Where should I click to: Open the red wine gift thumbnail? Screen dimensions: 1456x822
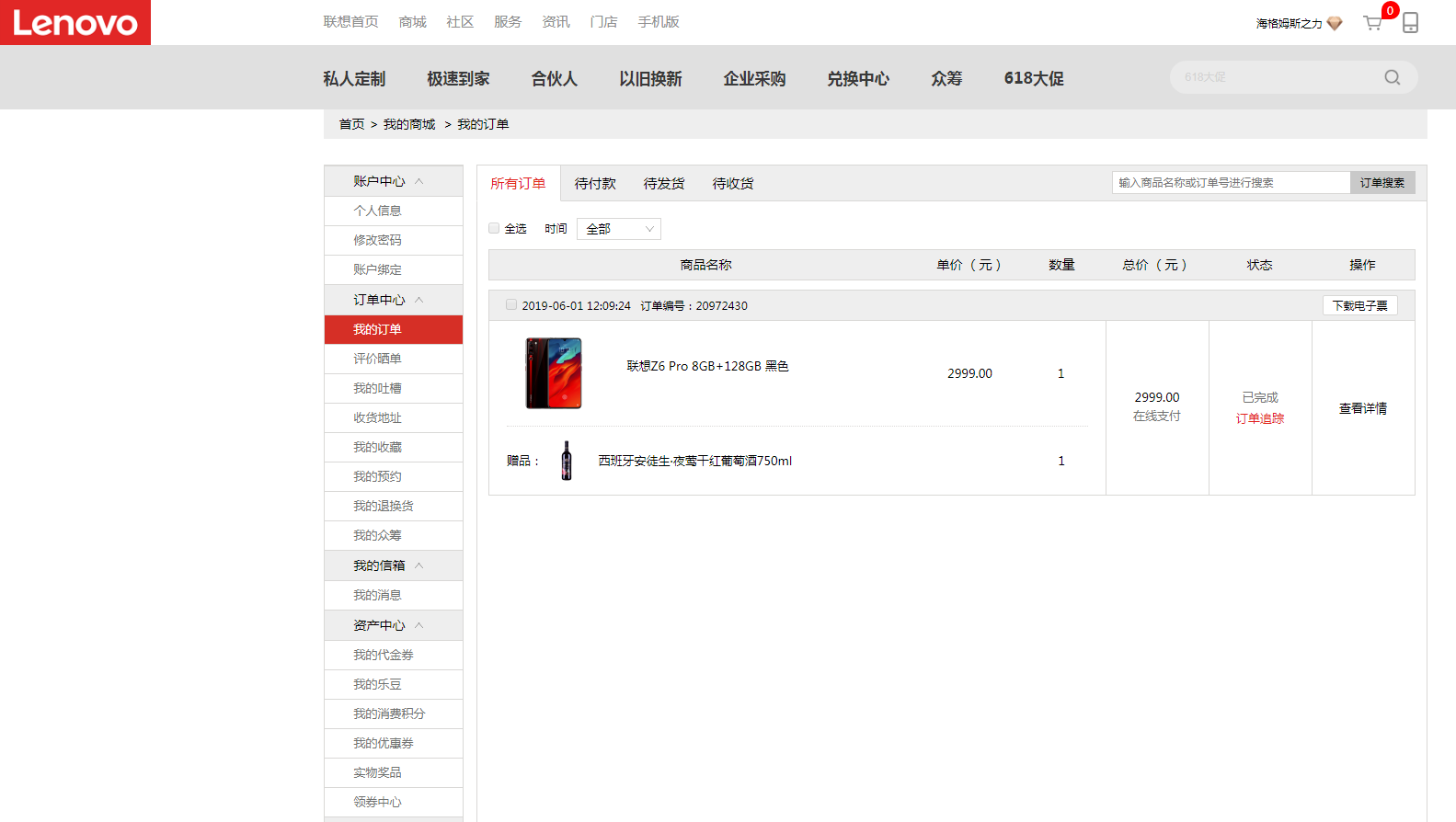tap(567, 461)
